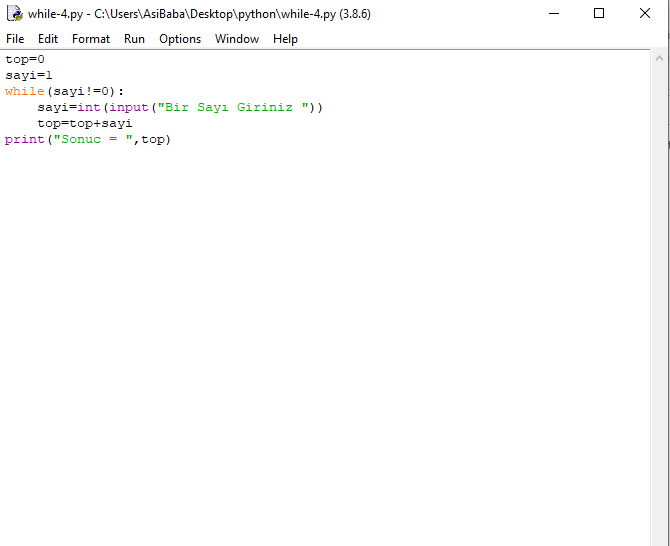Place cursor on the top=0 line

click(x=25, y=59)
